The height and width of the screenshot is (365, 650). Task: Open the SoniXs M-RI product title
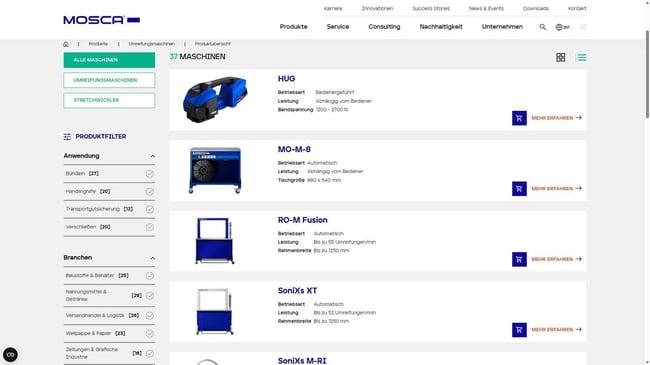point(302,361)
